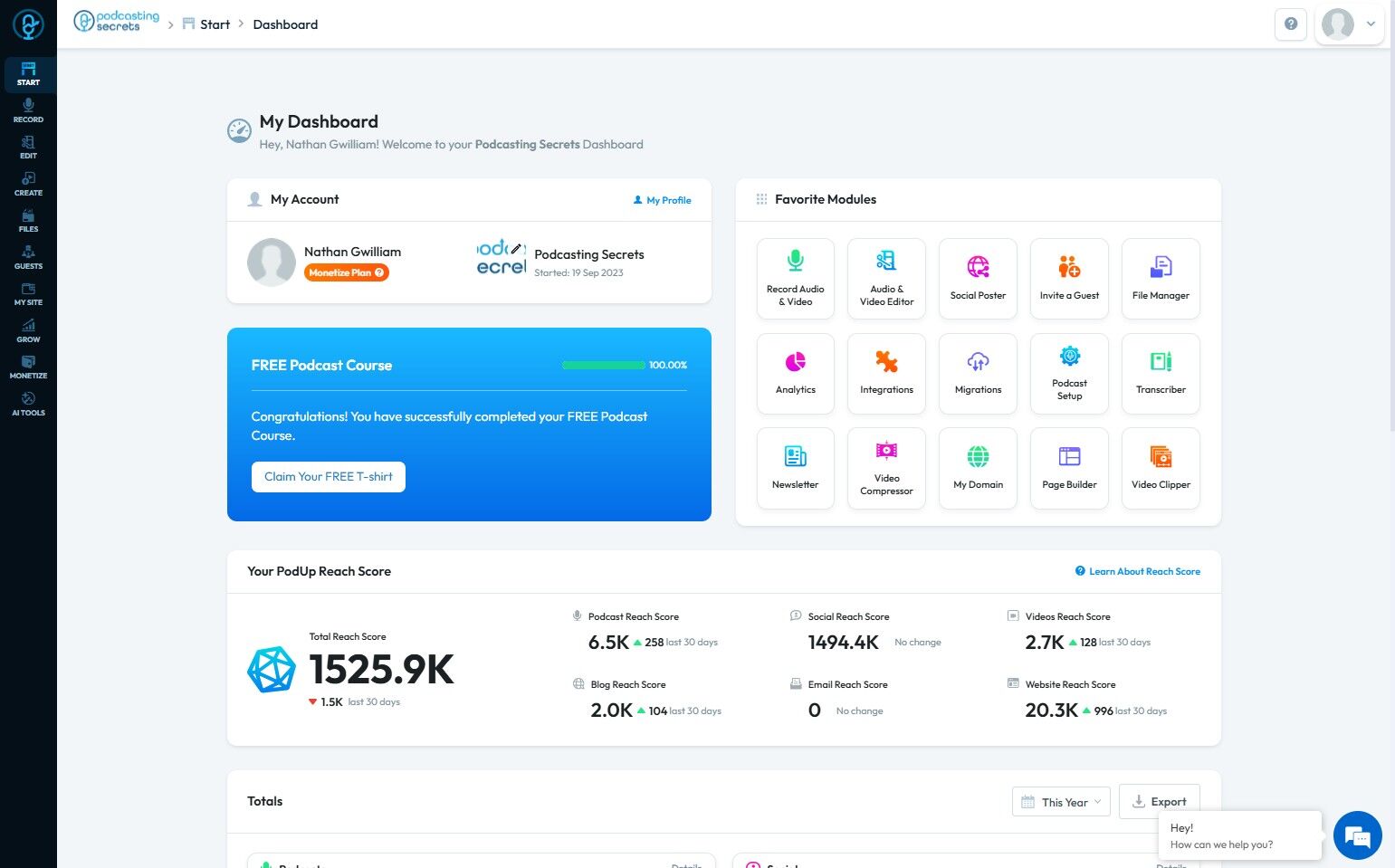Screen dimensions: 1395x868
Task: Open the Invite a Guest module
Action: (x=1069, y=279)
